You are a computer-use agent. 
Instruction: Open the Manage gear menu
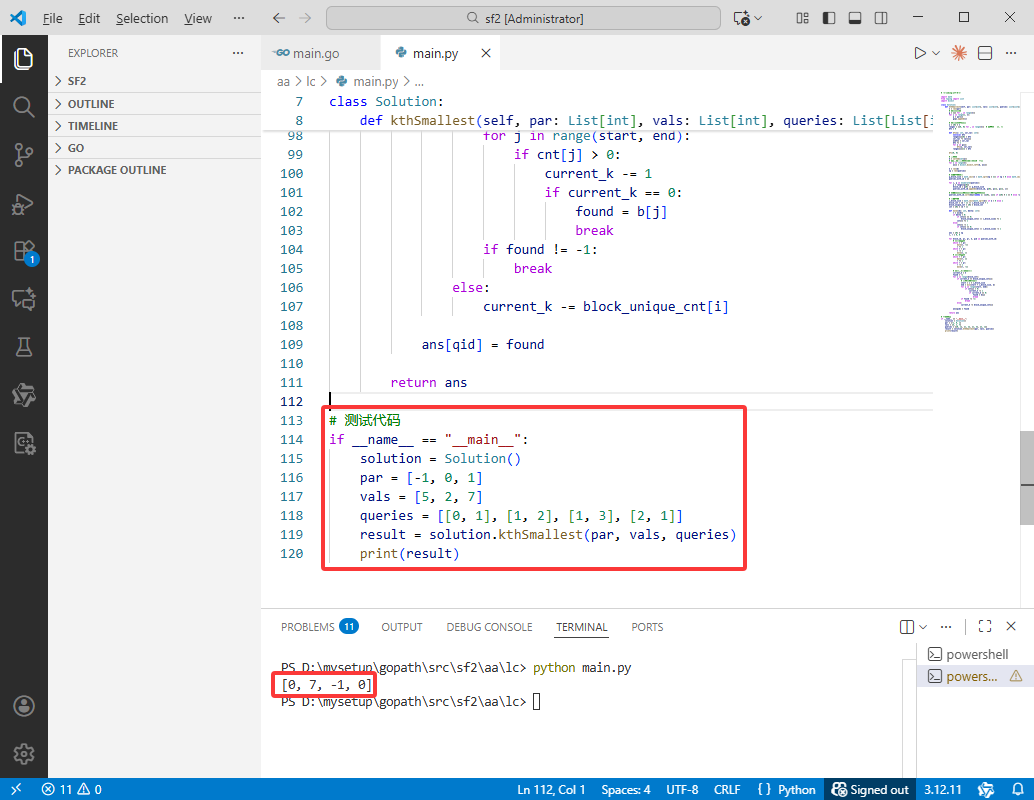point(24,753)
